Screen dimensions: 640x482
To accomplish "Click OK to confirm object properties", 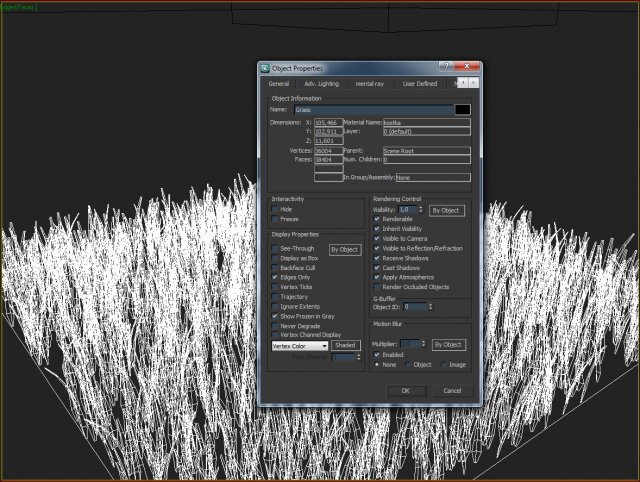I will (406, 390).
